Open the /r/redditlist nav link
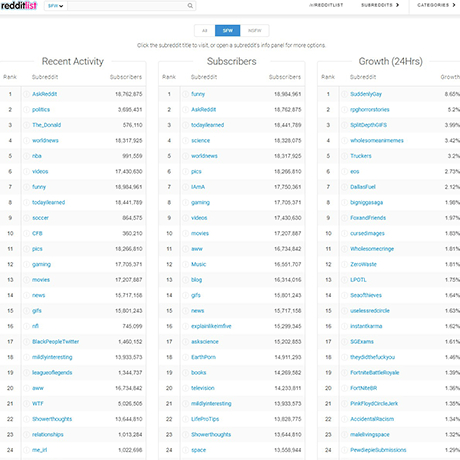Viewport: 460px width, 460px height. (x=326, y=5)
